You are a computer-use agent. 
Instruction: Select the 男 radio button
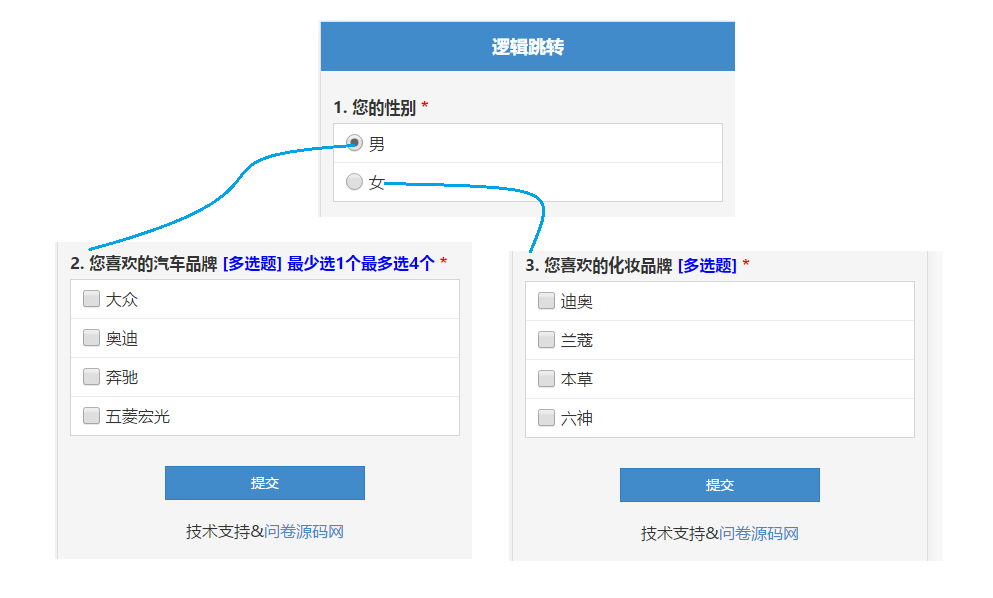point(354,143)
